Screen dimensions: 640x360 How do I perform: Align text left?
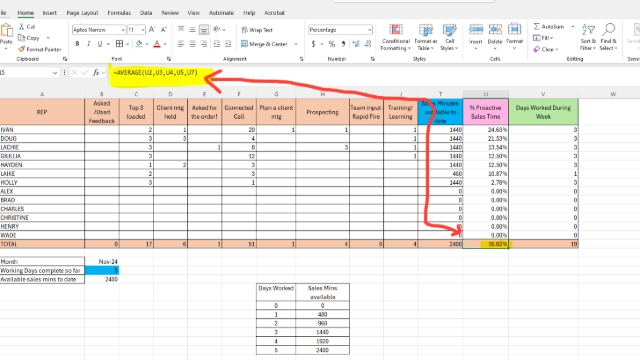(181, 44)
